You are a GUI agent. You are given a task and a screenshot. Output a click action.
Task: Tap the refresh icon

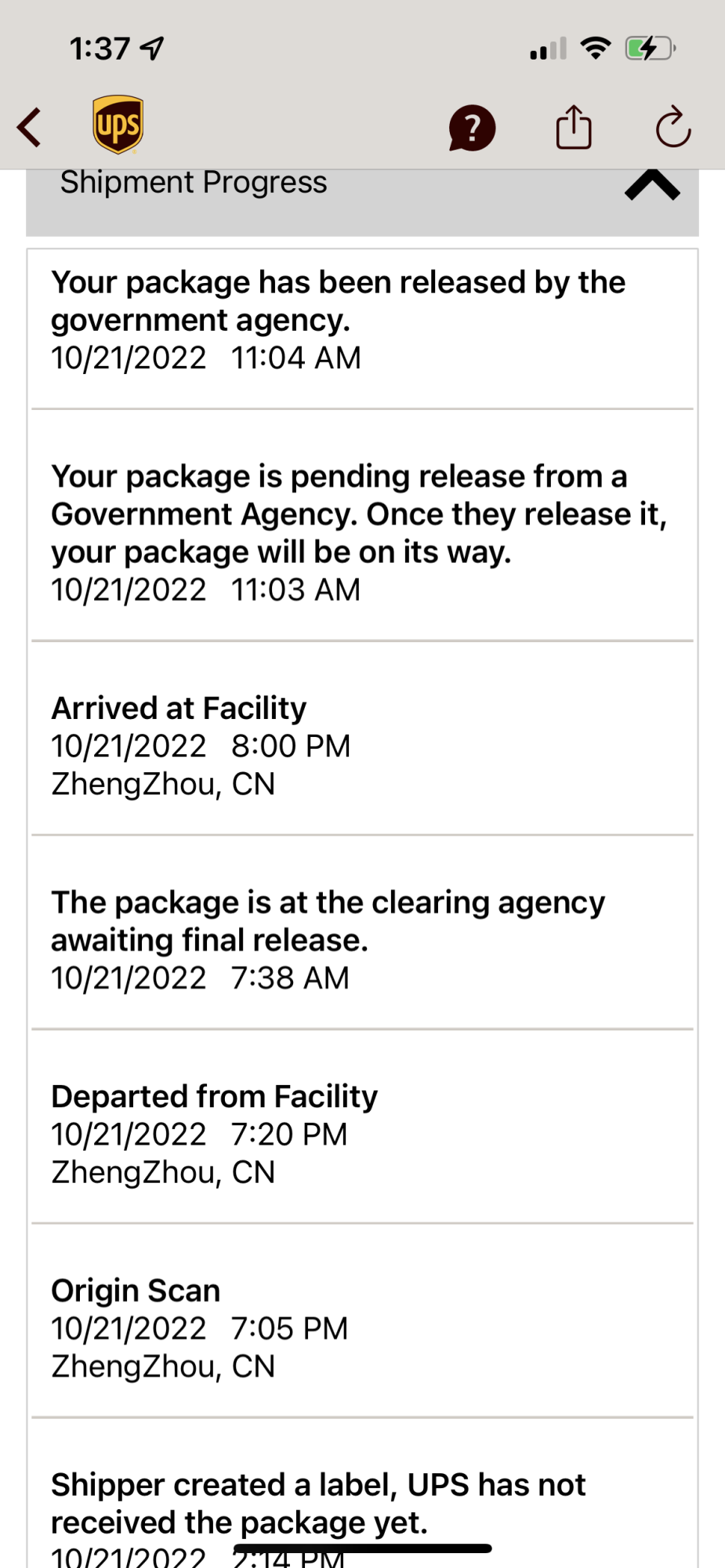[672, 127]
